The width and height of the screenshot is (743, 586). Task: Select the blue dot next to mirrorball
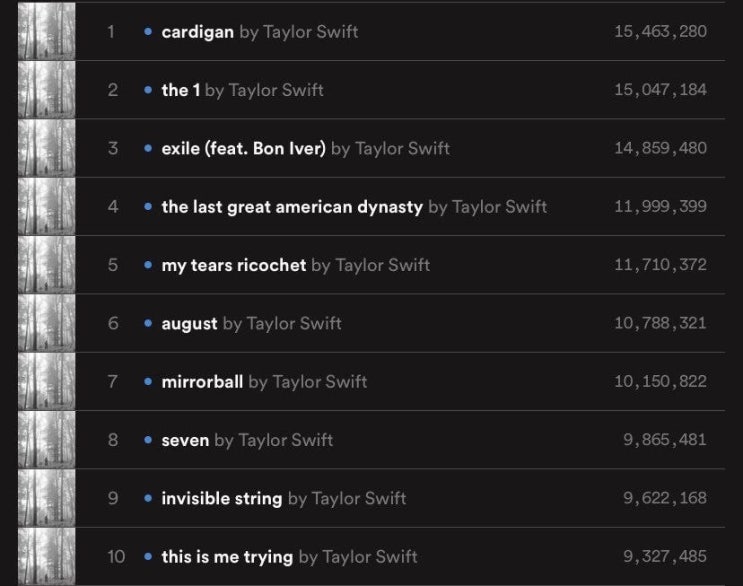point(148,381)
